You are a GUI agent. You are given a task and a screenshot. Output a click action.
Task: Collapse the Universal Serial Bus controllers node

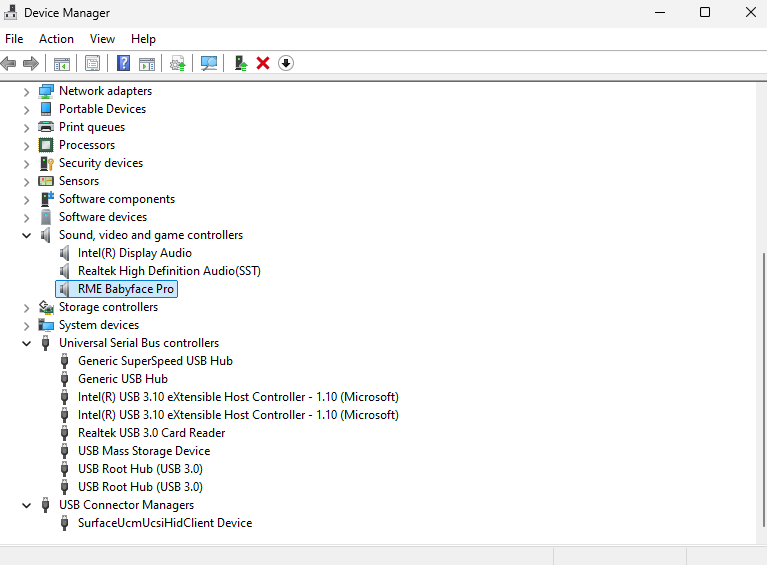(x=27, y=343)
